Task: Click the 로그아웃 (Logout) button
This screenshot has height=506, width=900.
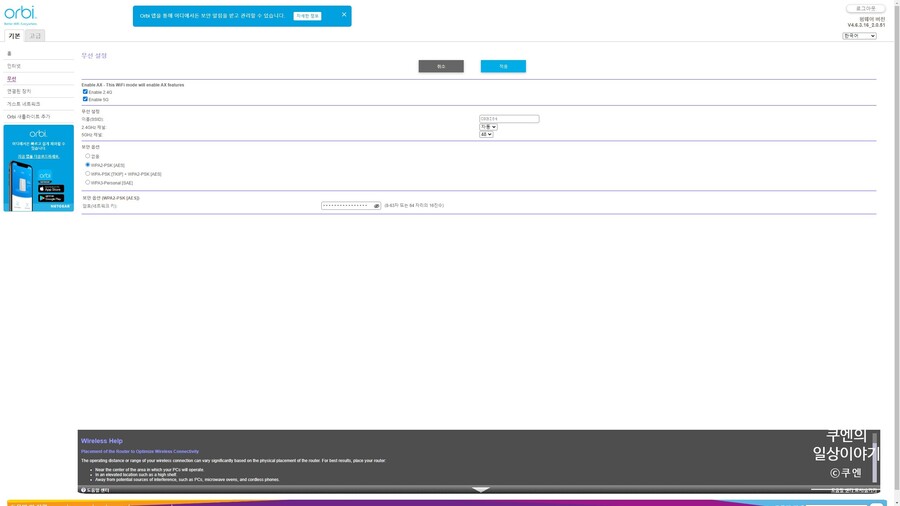Action: tap(865, 8)
